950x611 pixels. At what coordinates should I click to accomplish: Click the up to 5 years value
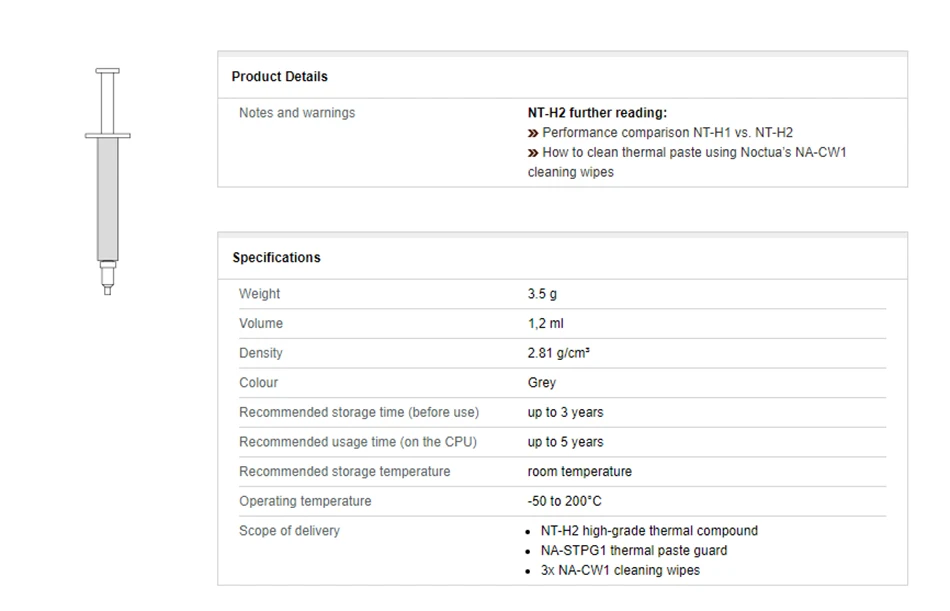(565, 442)
